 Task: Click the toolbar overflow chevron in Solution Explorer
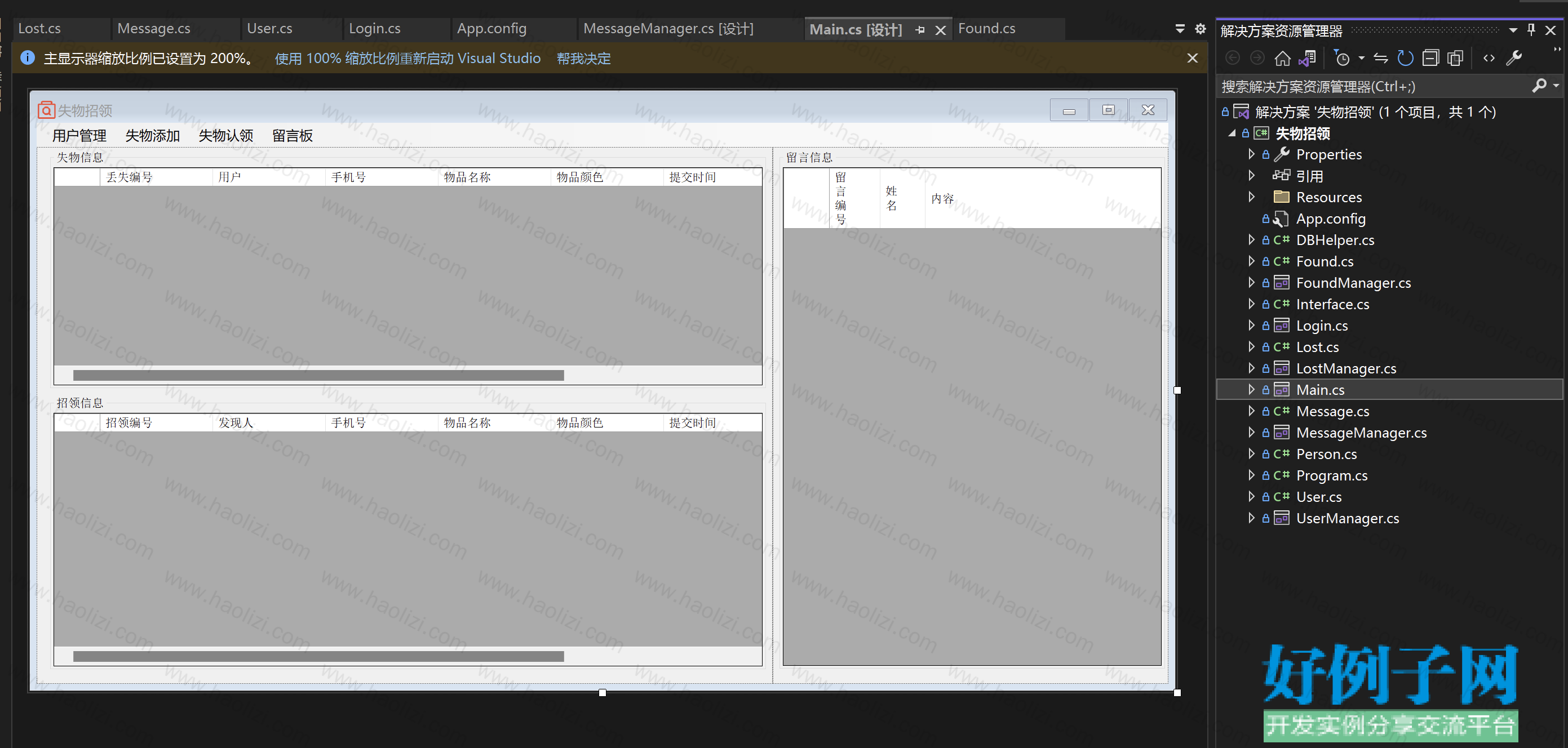(x=1557, y=50)
